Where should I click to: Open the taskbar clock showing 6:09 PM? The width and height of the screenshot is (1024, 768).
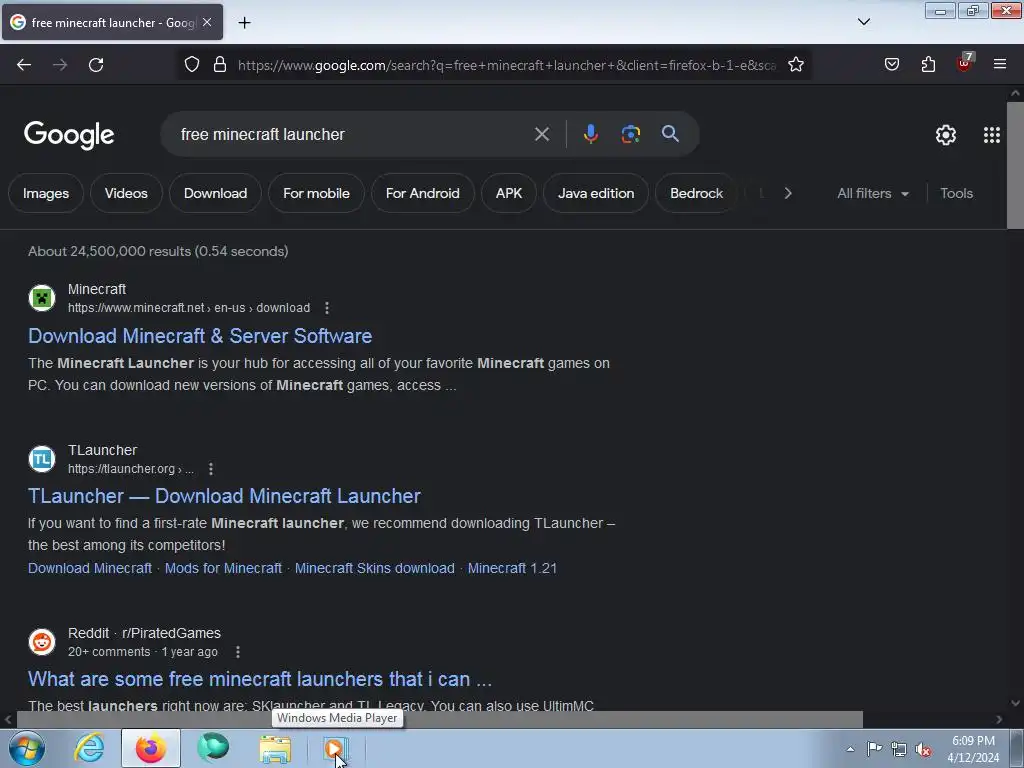point(973,749)
